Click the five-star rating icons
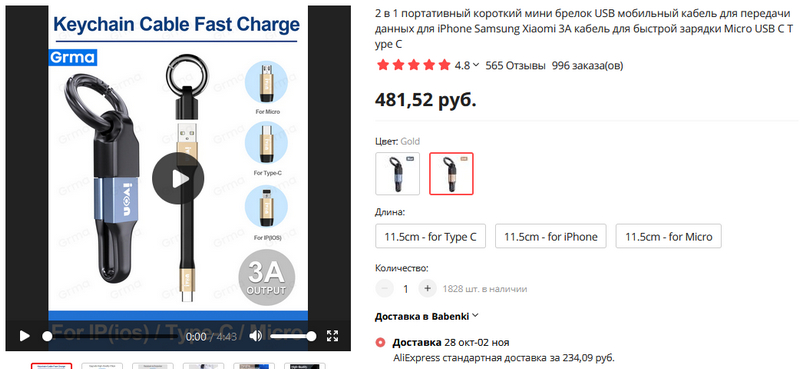The image size is (800, 369). pyautogui.click(x=413, y=65)
